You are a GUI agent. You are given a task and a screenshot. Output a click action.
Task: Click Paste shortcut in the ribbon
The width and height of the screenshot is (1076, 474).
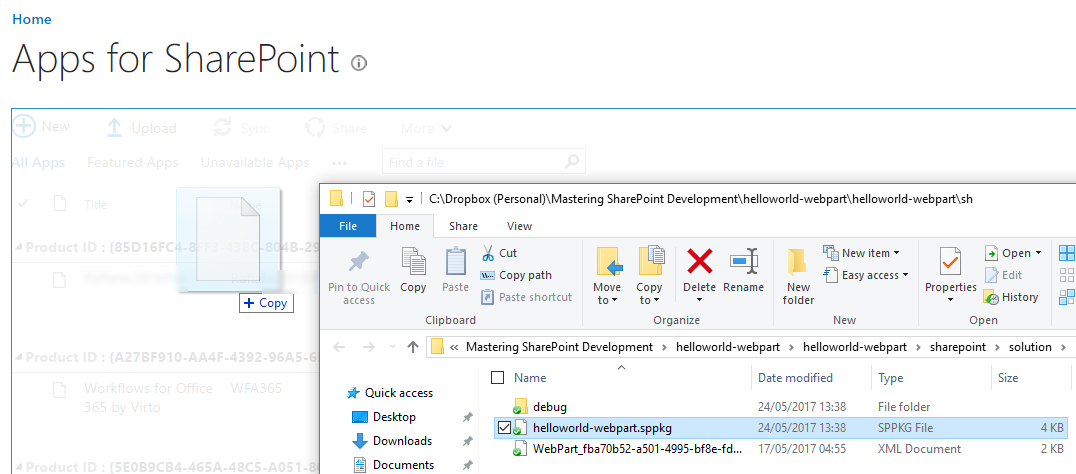pyautogui.click(x=526, y=297)
